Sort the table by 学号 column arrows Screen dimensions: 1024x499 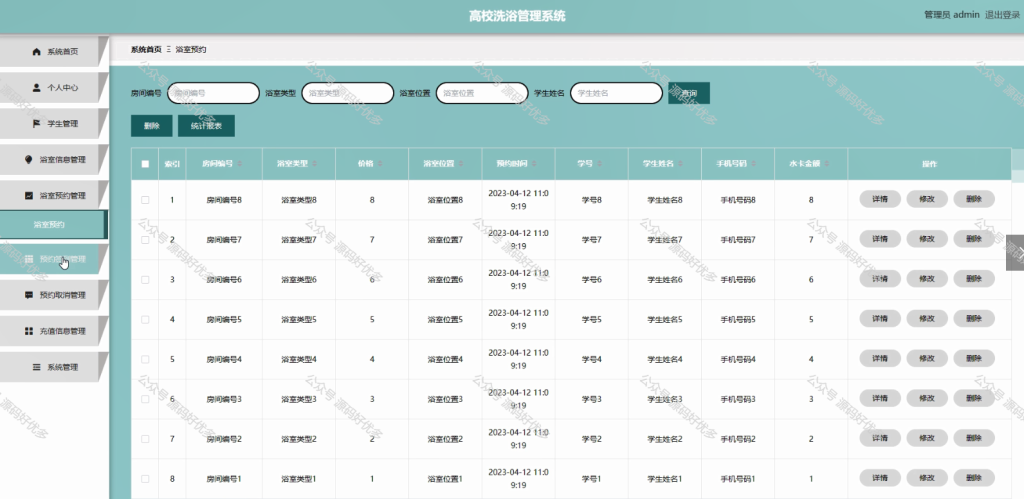click(x=600, y=164)
